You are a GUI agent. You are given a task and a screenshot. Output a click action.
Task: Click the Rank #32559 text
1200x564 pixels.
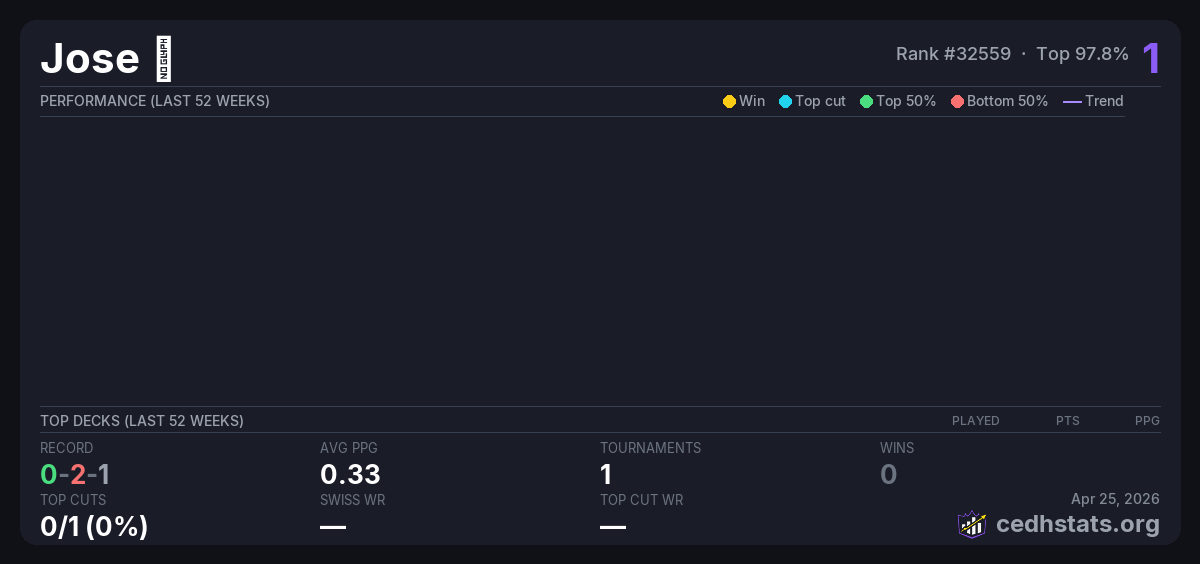pyautogui.click(x=953, y=54)
